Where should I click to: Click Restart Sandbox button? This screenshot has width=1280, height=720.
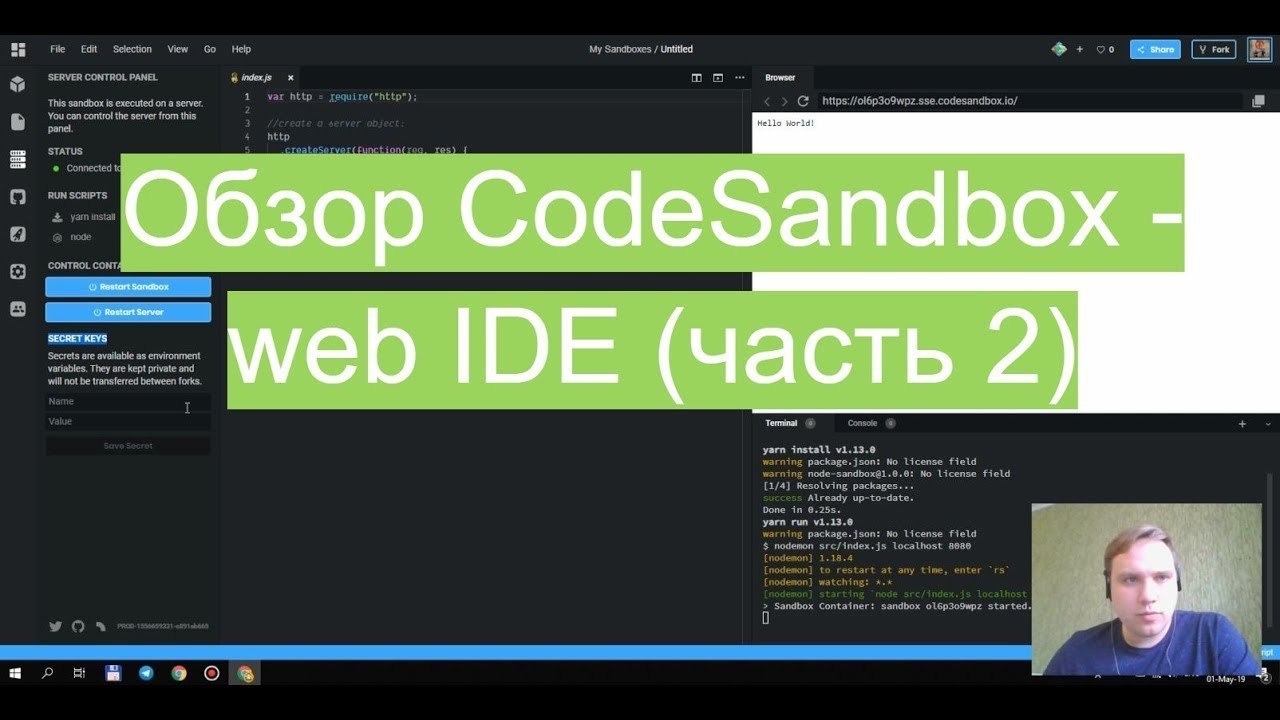[x=128, y=287]
